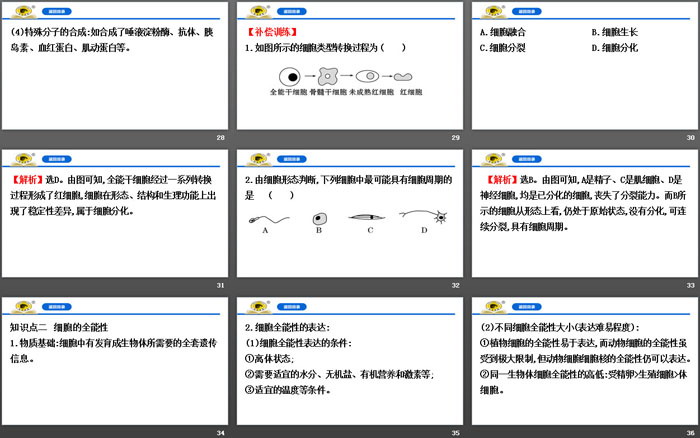Click the red 【解析】 label on slide 31
This screenshot has width=700, height=438.
pyautogui.click(x=26, y=180)
